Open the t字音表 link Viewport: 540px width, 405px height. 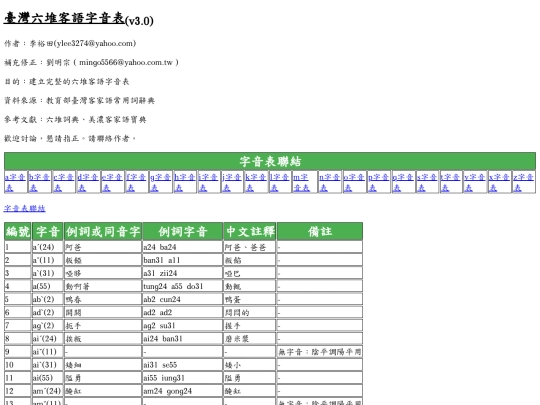[450, 182]
